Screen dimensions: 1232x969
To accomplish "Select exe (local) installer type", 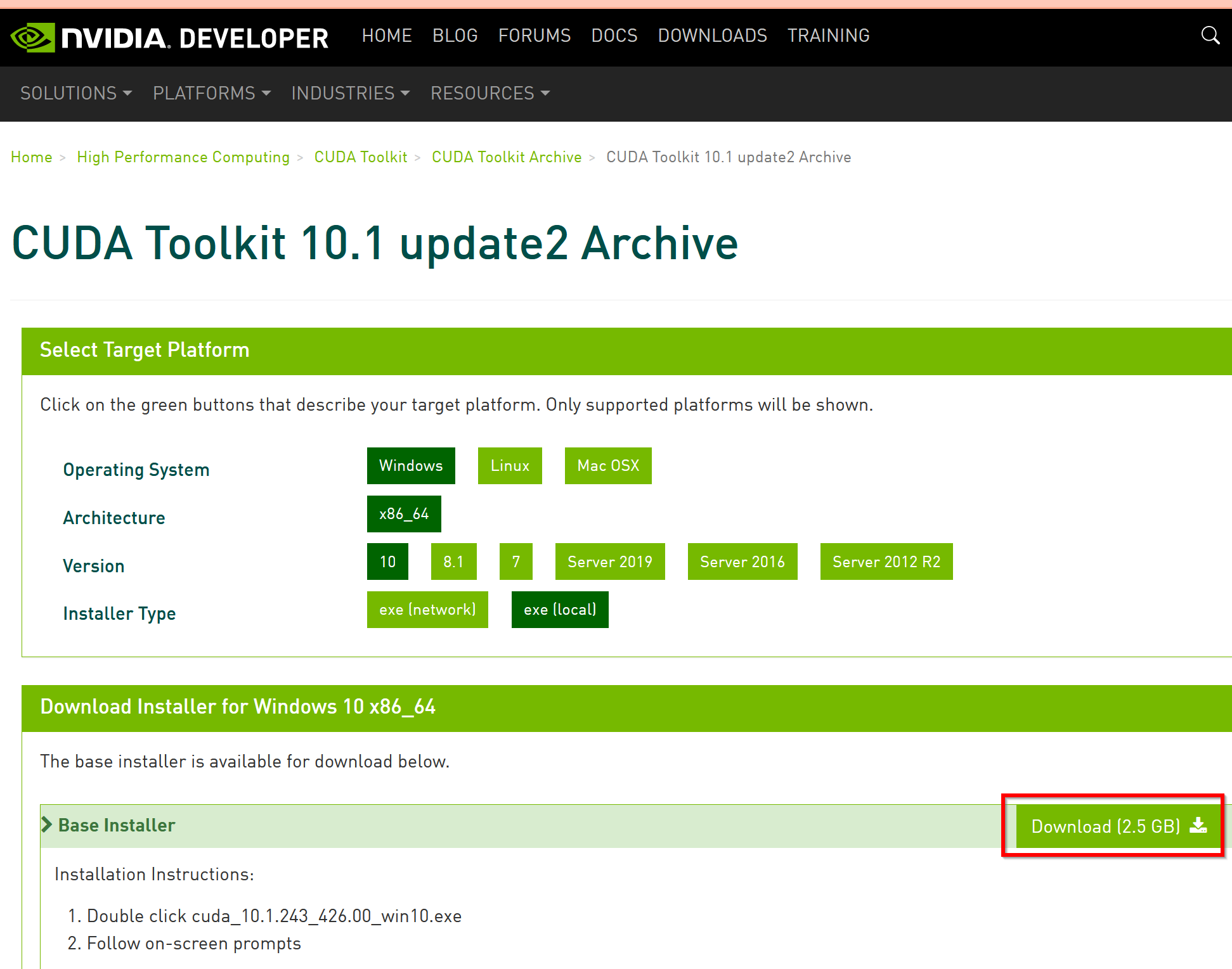I will 560,610.
